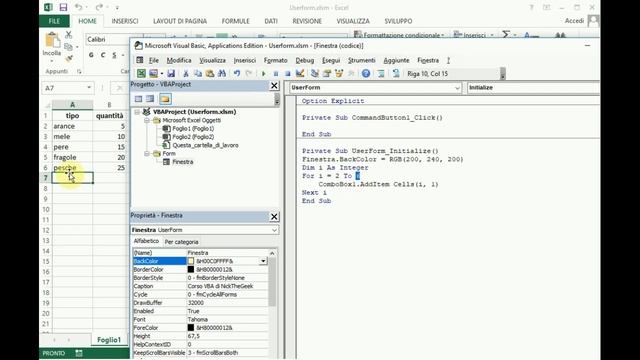Viewport: 640px width, 360px height.
Task: Open Excel FILE backstage tab
Action: click(x=54, y=21)
